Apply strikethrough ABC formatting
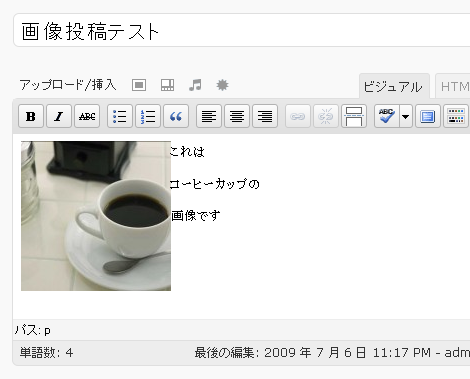The height and width of the screenshot is (379, 470). (x=87, y=116)
